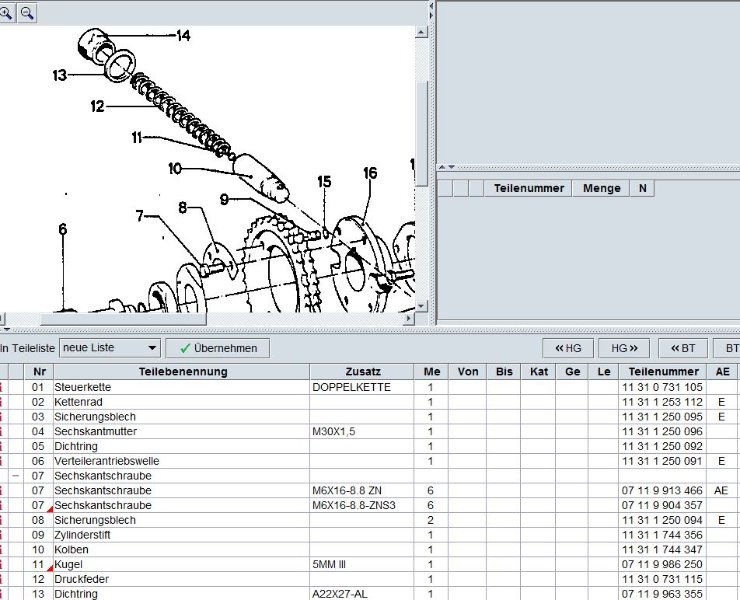This screenshot has width=740, height=600.
Task: Go to next main group HG»
Action: pos(623,348)
